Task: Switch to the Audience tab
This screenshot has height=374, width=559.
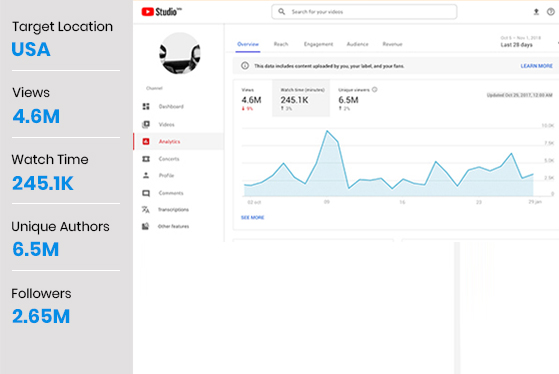Action: click(x=358, y=44)
